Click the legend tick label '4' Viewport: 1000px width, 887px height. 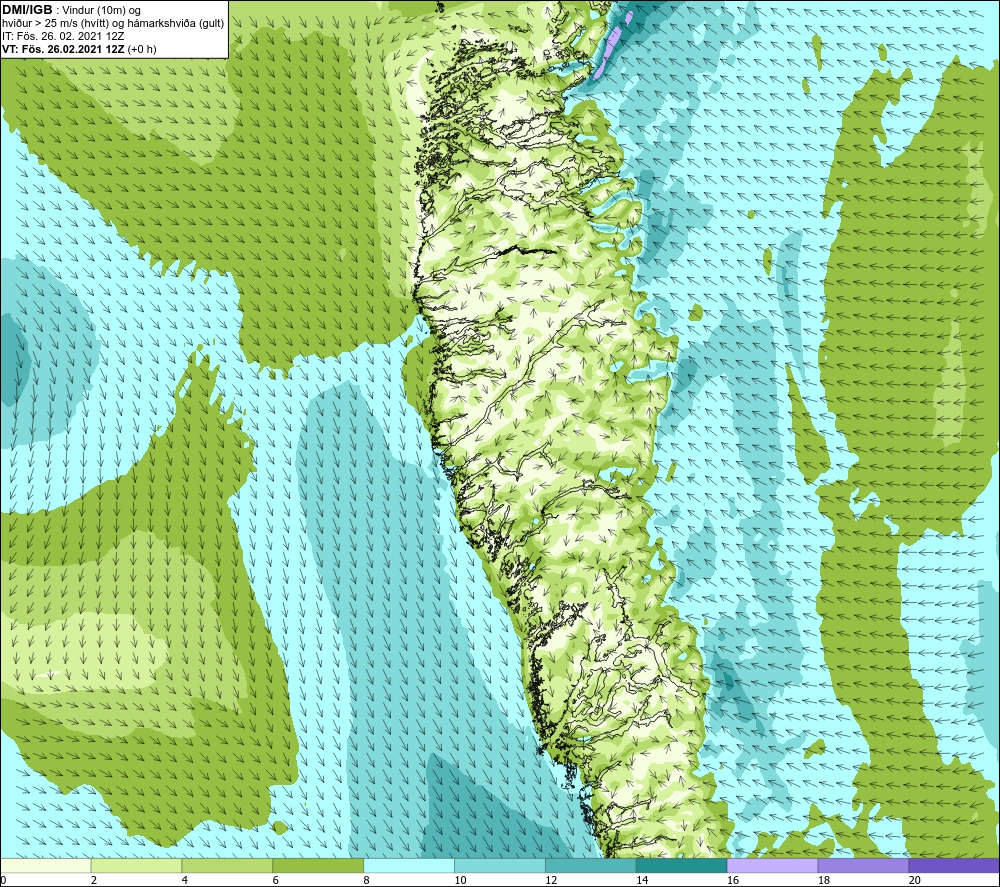click(184, 880)
